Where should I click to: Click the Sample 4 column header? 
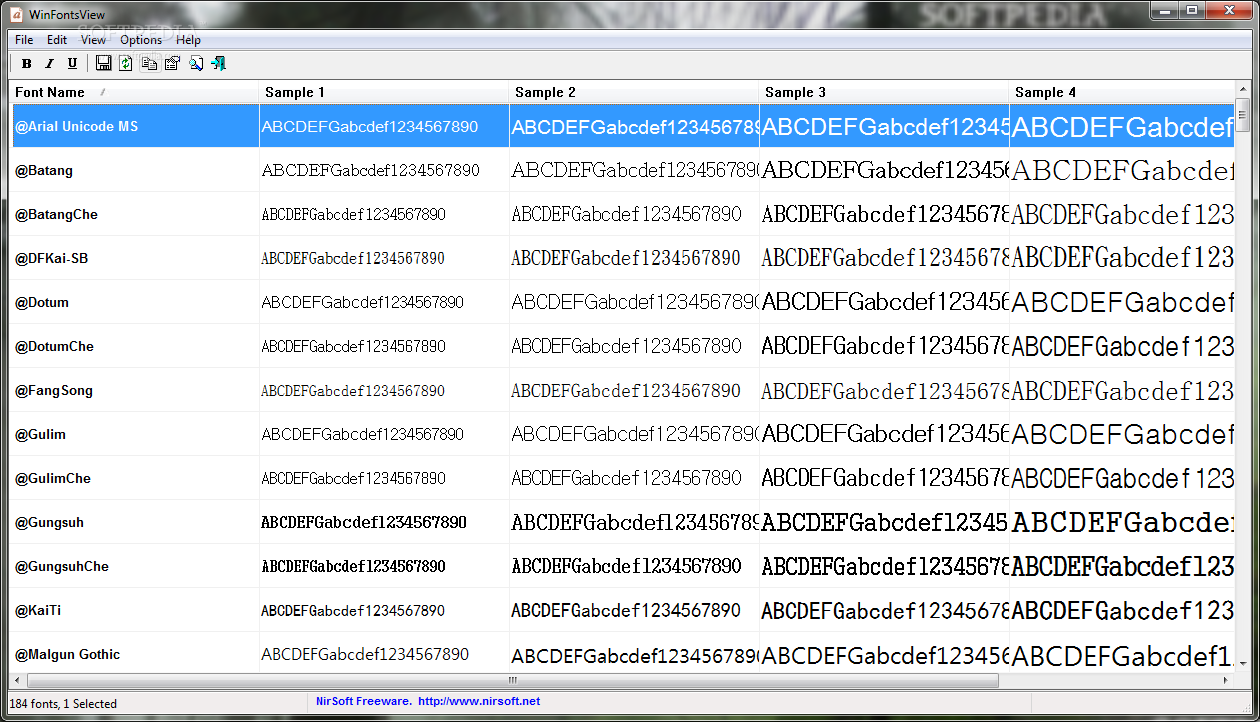pyautogui.click(x=1121, y=92)
